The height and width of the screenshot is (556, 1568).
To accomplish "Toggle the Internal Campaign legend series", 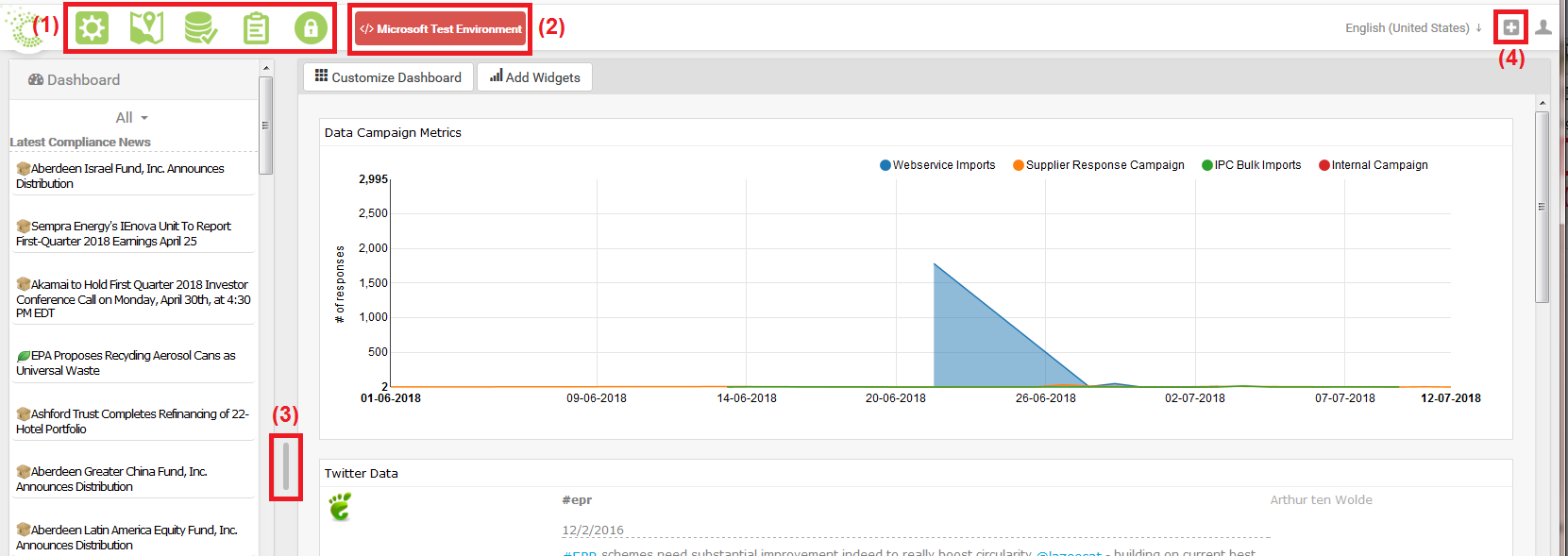I will (1373, 165).
